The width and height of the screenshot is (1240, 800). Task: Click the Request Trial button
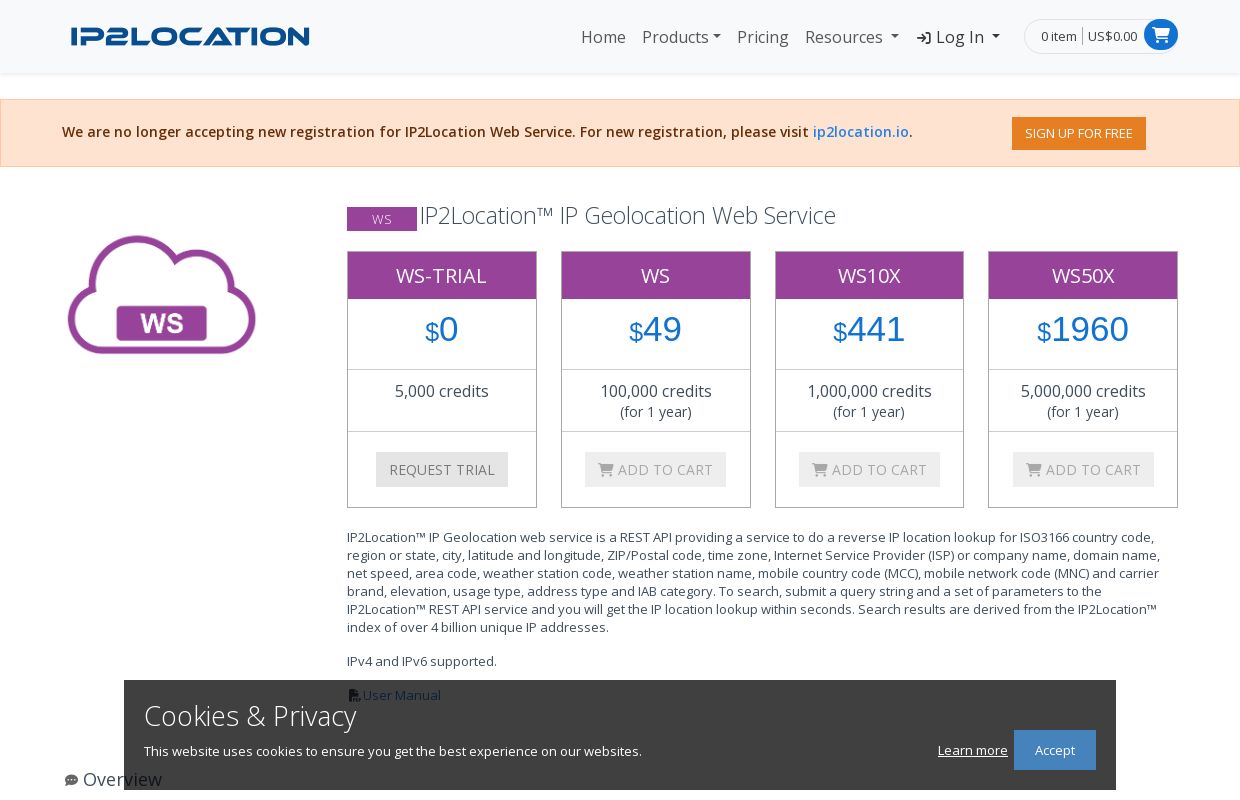[x=442, y=470]
